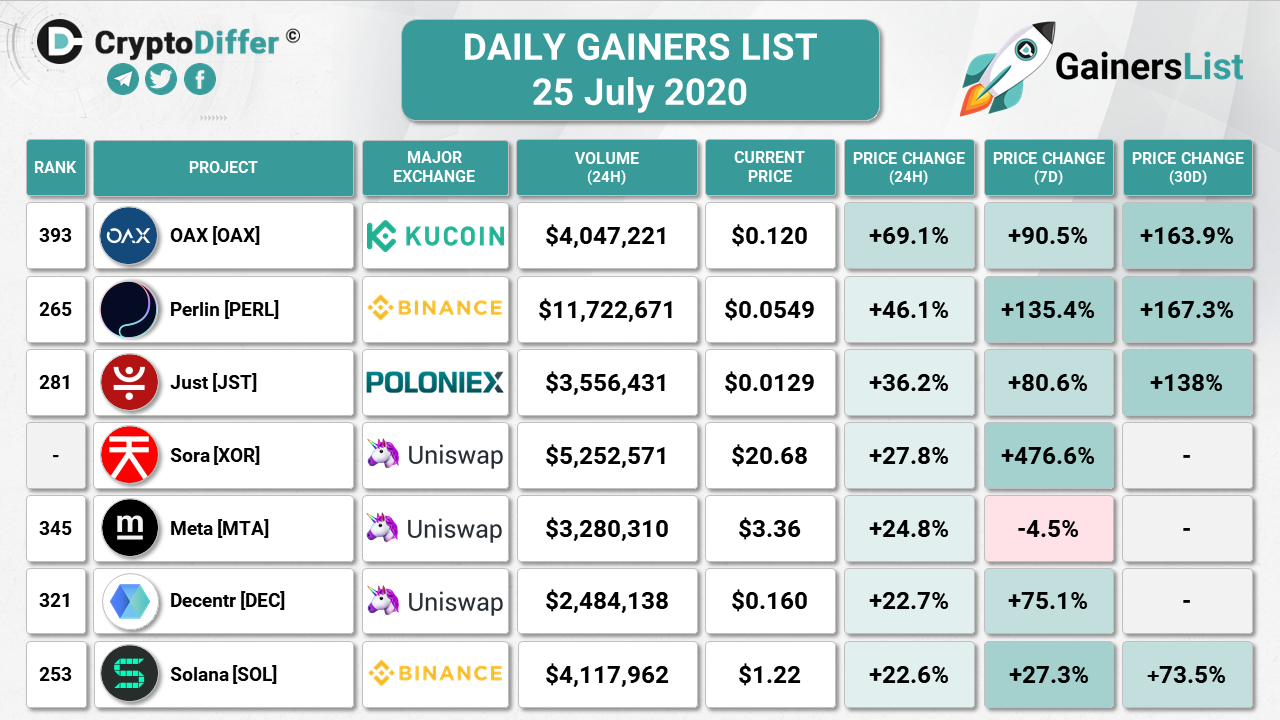The height and width of the screenshot is (720, 1280).
Task: Click the $11,722,671 volume cell
Action: tap(607, 309)
